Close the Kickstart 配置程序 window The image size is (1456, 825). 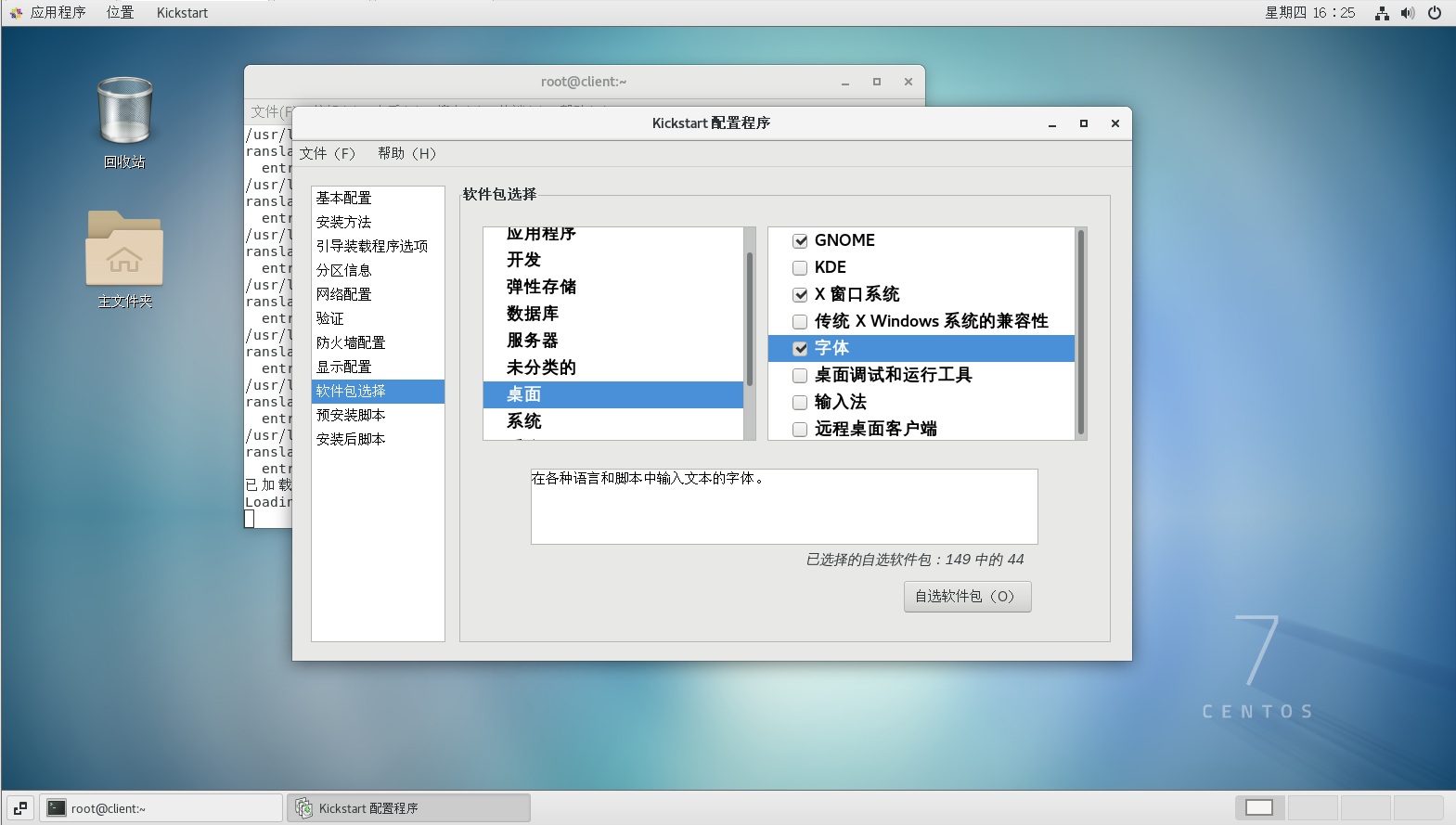click(x=1115, y=123)
